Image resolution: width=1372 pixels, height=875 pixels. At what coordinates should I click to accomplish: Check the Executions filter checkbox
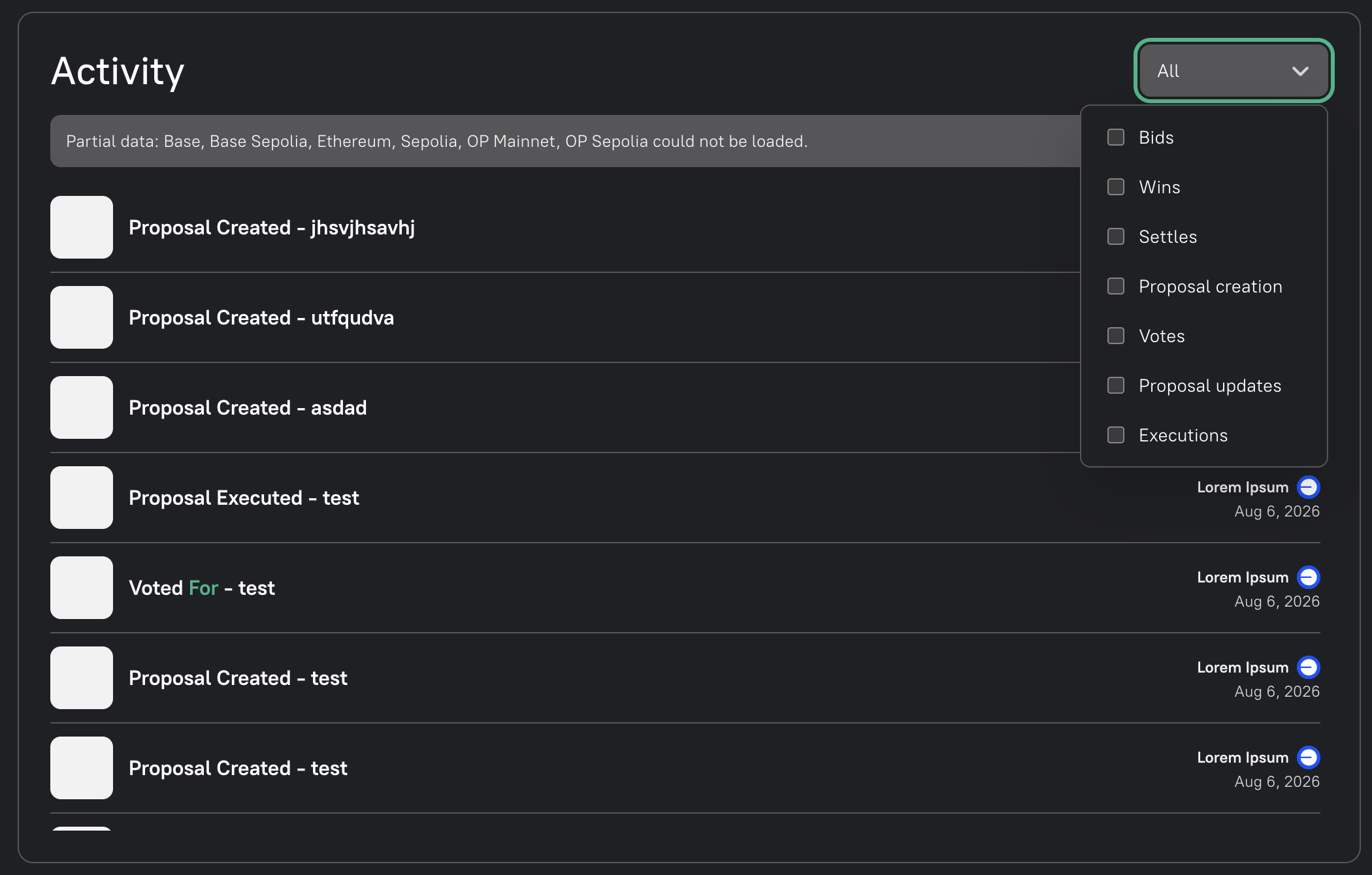1116,435
